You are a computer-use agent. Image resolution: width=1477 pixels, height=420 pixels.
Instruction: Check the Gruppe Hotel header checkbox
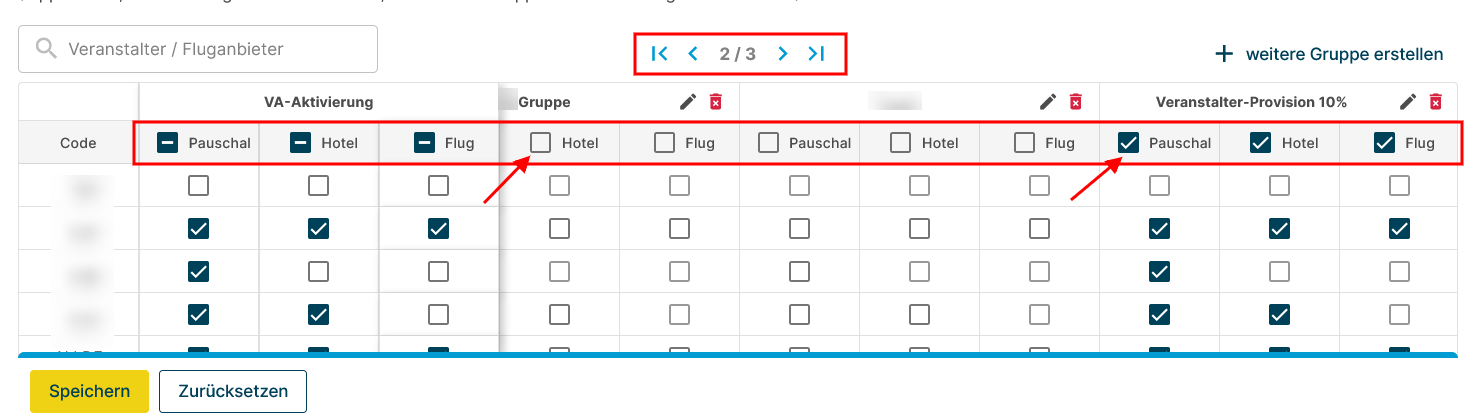click(x=540, y=143)
